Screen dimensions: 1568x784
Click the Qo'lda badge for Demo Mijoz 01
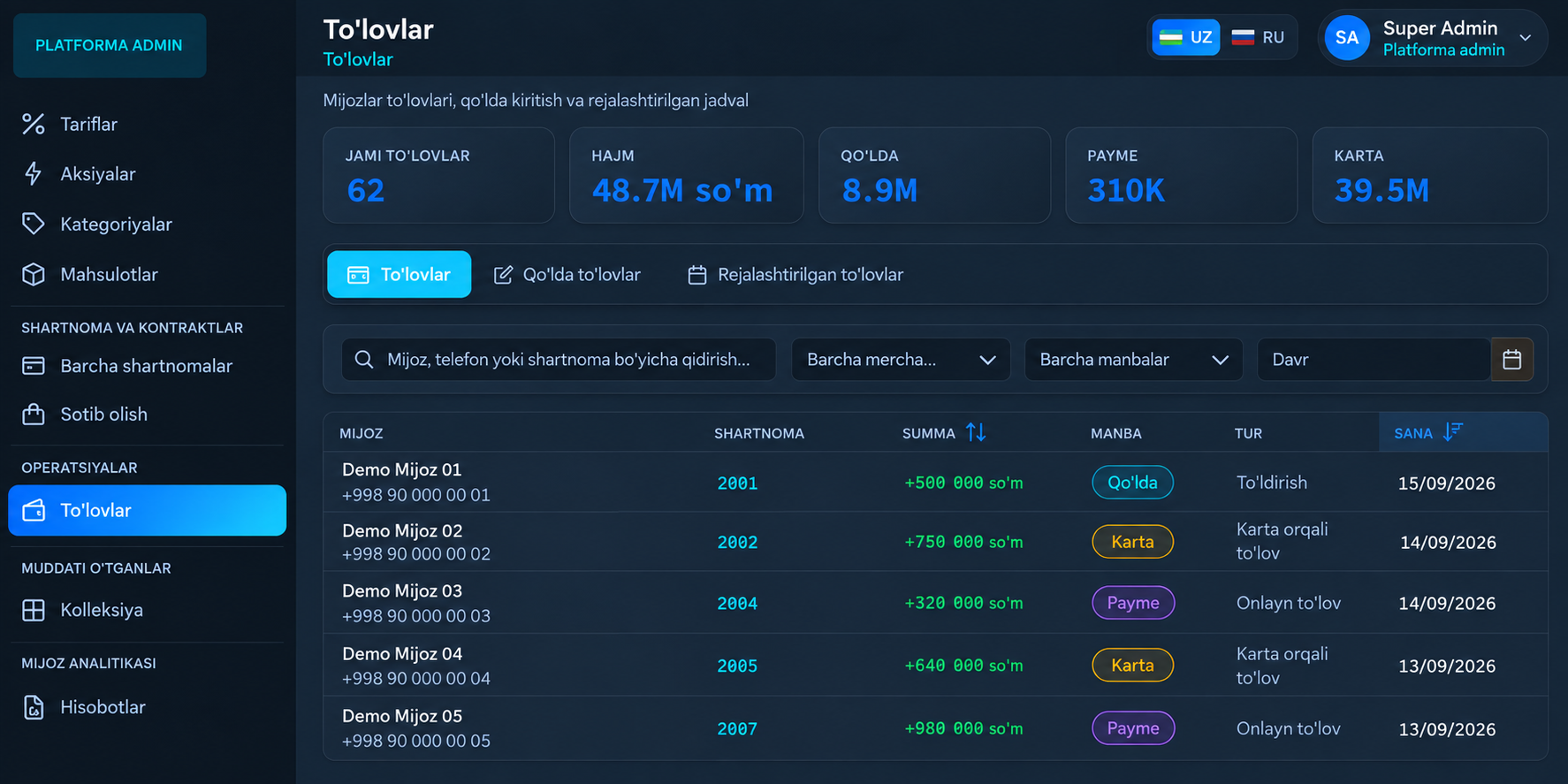(x=1133, y=483)
